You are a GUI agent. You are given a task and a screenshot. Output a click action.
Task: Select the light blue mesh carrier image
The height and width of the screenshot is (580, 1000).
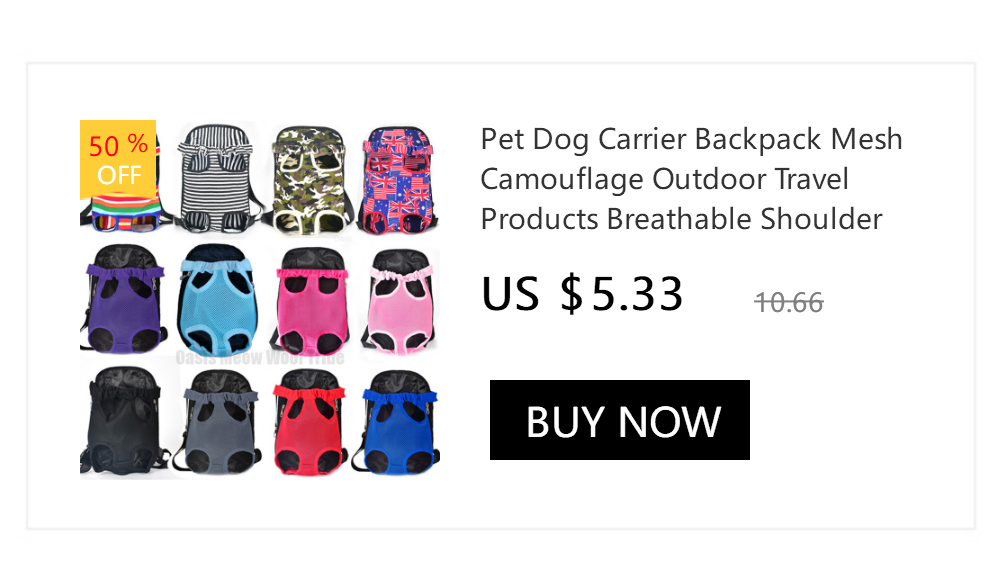pos(217,299)
